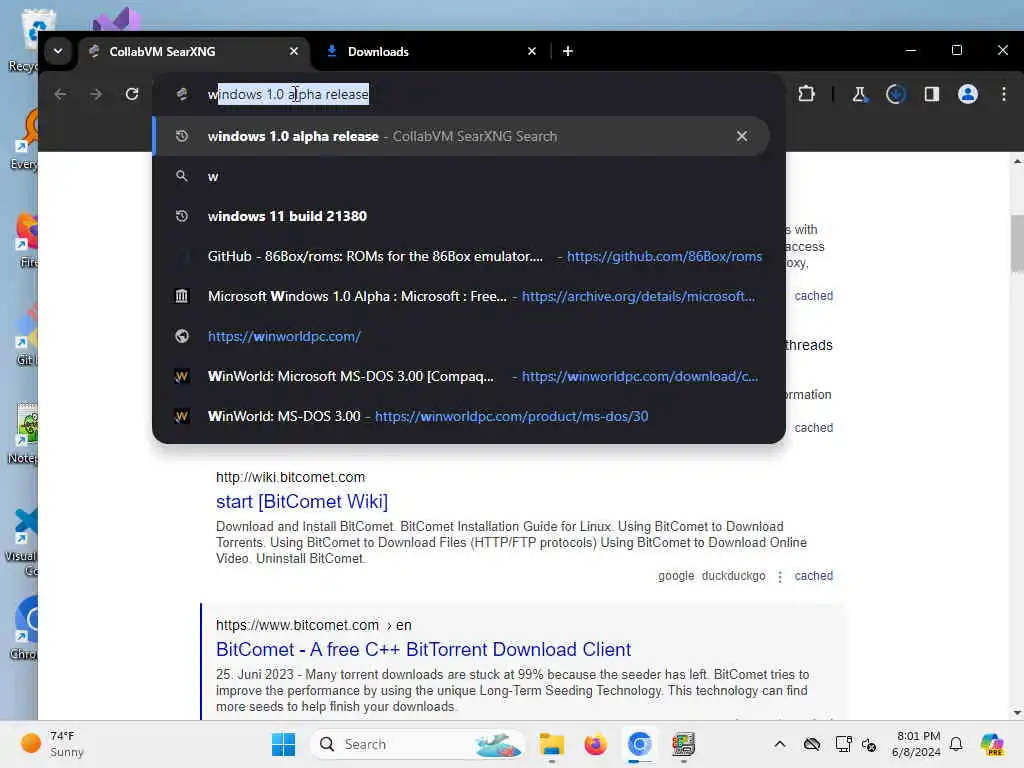Open the notifications bell icon
The height and width of the screenshot is (768, 1024).
tap(956, 744)
